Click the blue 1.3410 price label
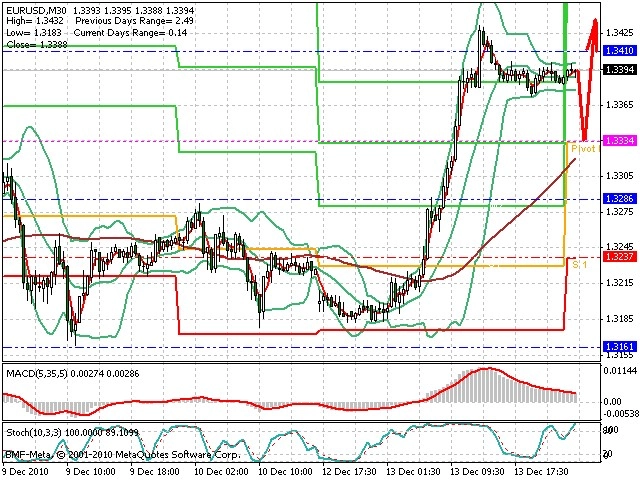 tap(620, 51)
